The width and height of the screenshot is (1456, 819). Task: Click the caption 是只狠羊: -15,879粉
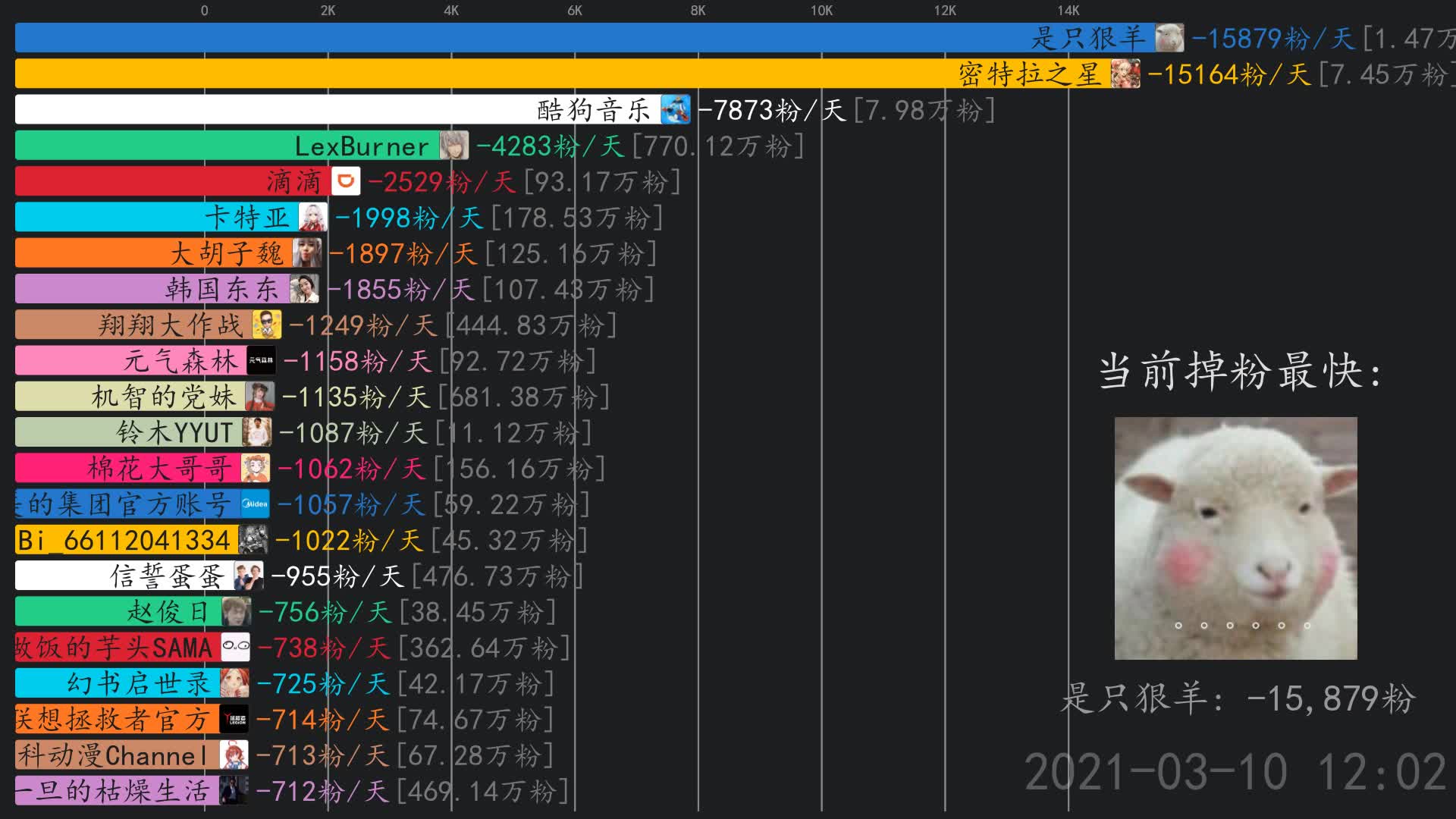tap(1238, 698)
